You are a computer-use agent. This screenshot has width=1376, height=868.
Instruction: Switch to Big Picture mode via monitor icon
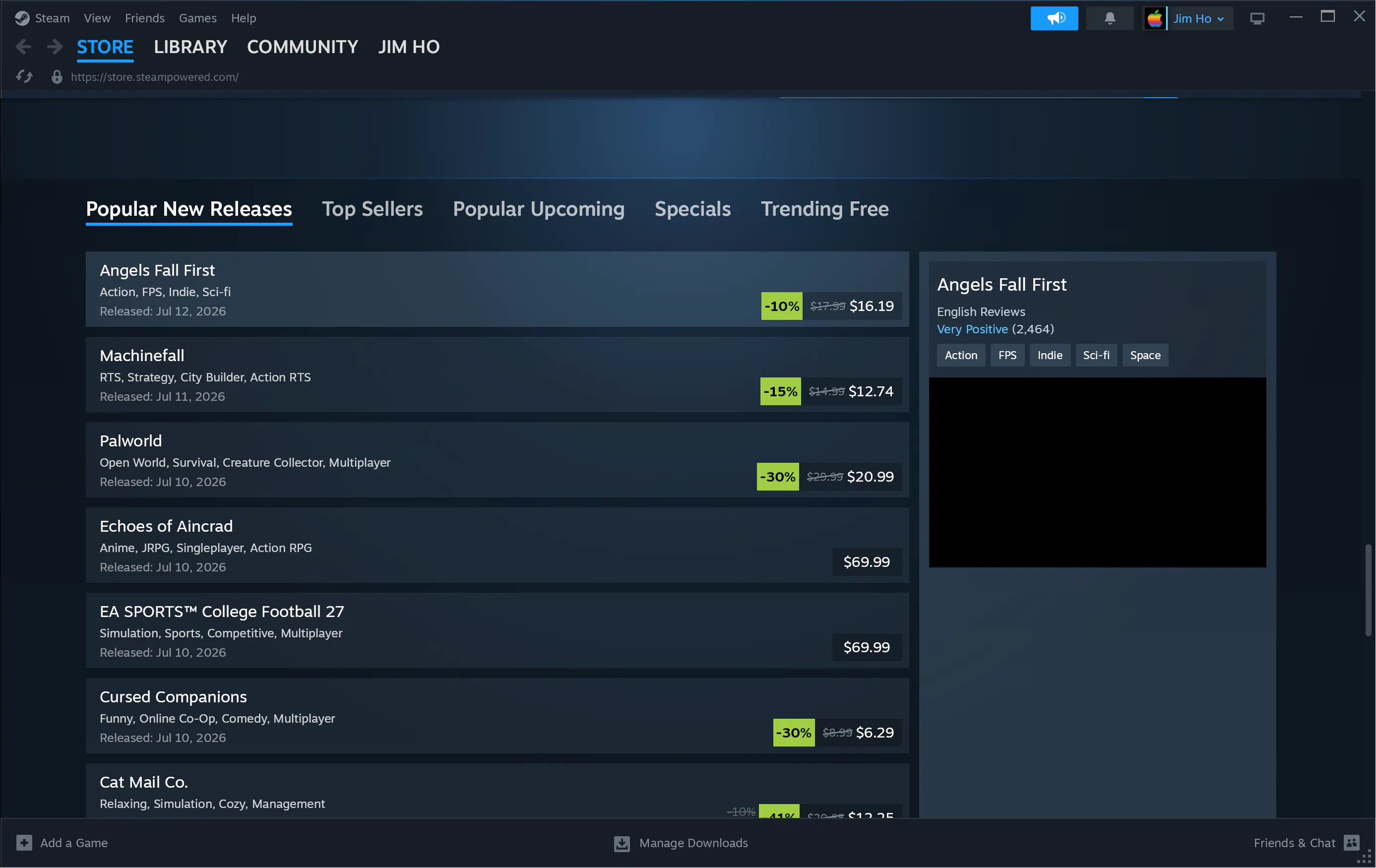[x=1257, y=18]
